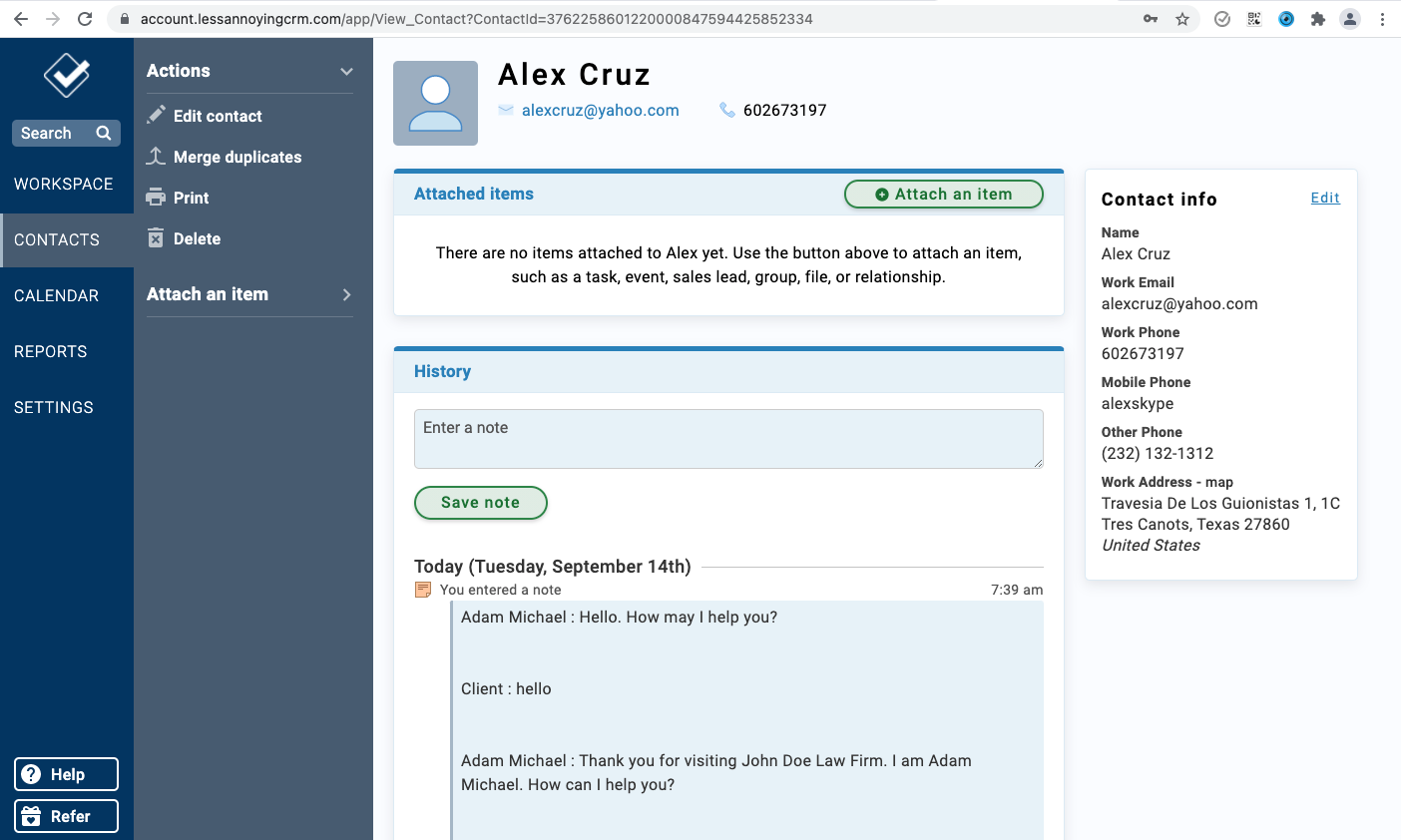Click the note line Client : hello
Screen dimensions: 1401x840
506,688
